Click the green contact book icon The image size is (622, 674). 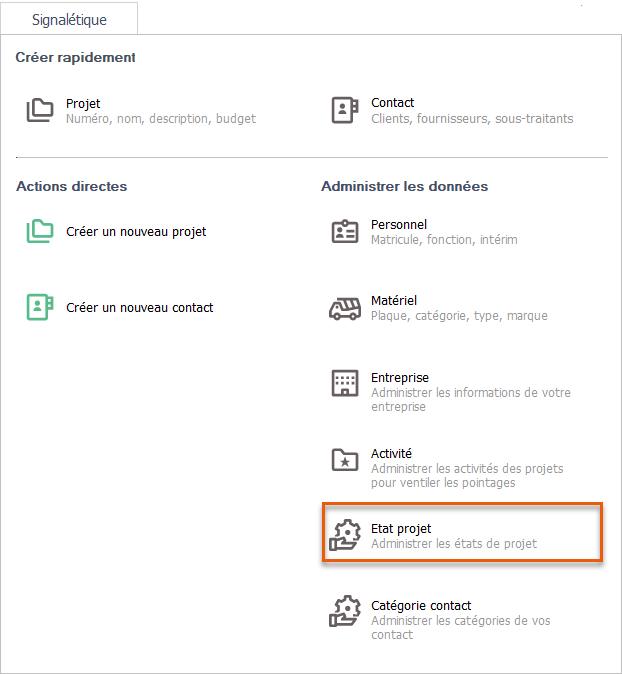click(40, 307)
